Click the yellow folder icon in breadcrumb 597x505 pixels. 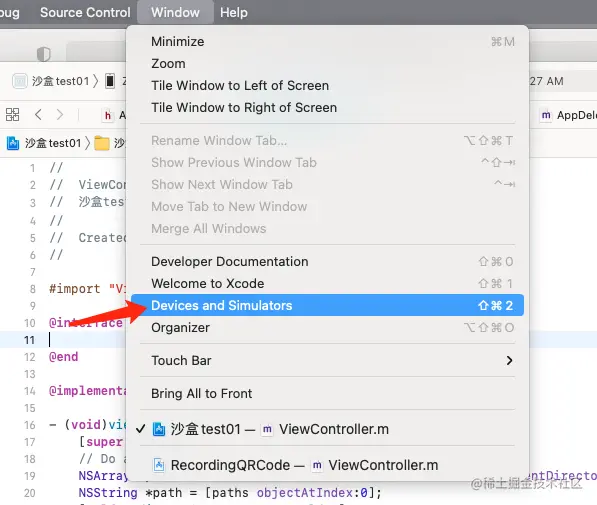(102, 143)
